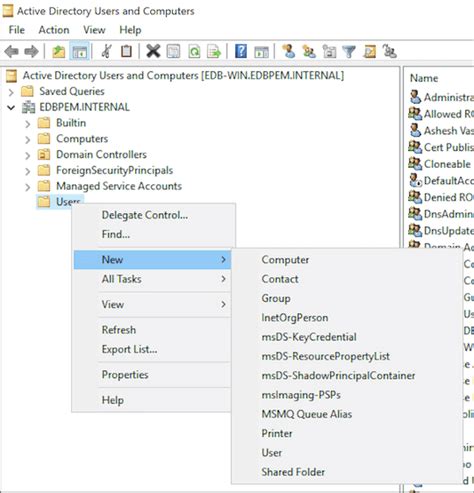This screenshot has height=493, width=474.
Task: Open the Action menu
Action: pyautogui.click(x=54, y=30)
